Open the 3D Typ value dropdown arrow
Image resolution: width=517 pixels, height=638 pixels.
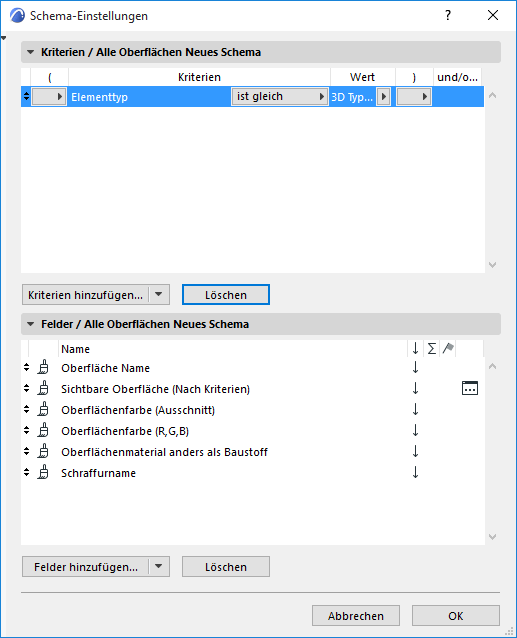383,97
